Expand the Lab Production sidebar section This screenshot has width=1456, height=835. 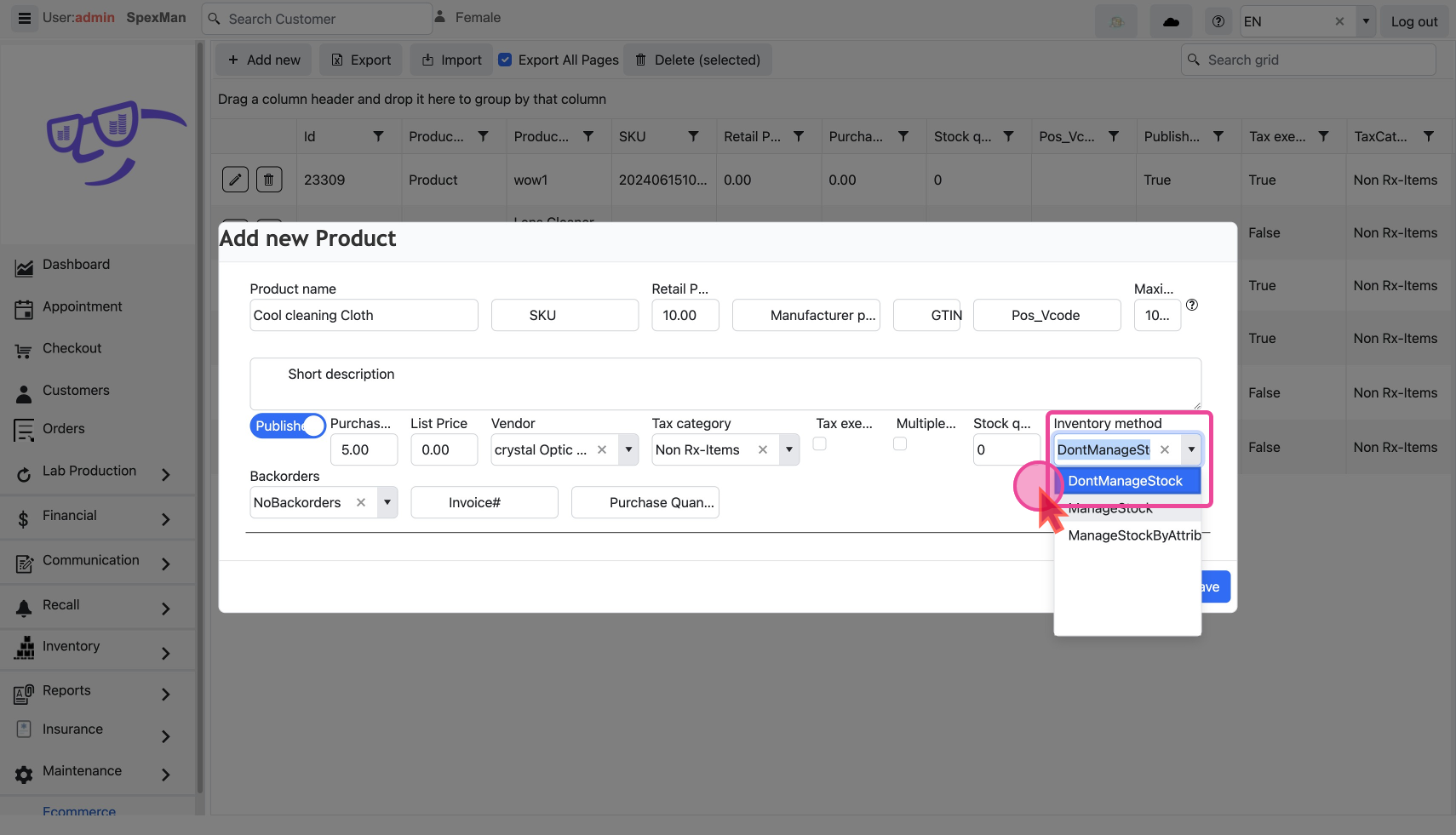pos(89,472)
